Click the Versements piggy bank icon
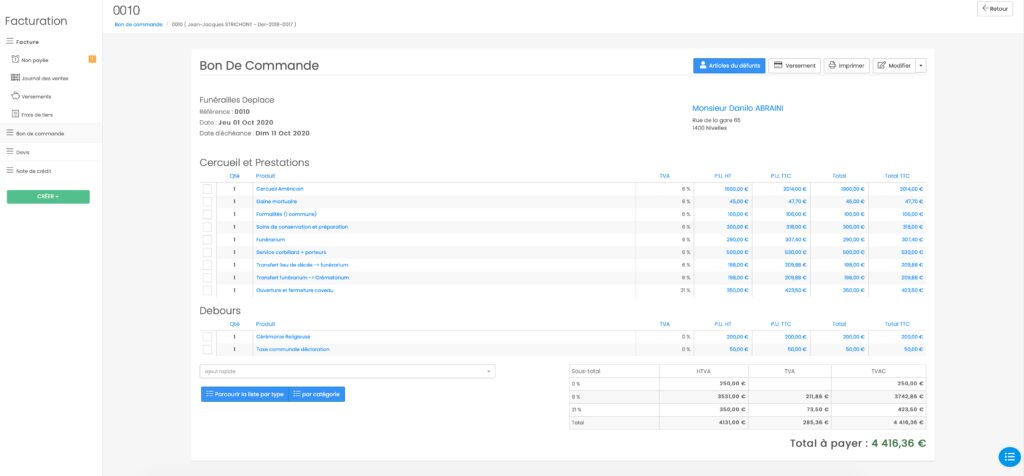Image resolution: width=1024 pixels, height=476 pixels. 16,96
